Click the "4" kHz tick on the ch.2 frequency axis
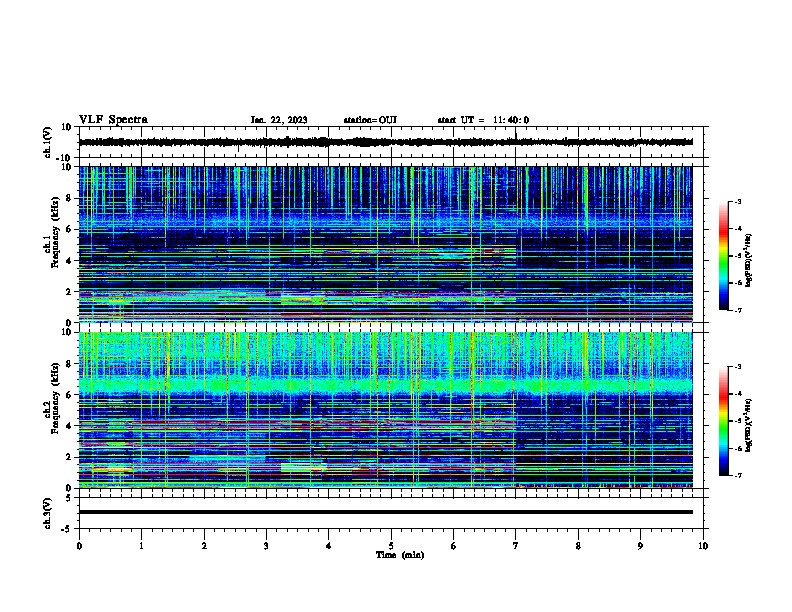792x612 pixels. point(69,426)
